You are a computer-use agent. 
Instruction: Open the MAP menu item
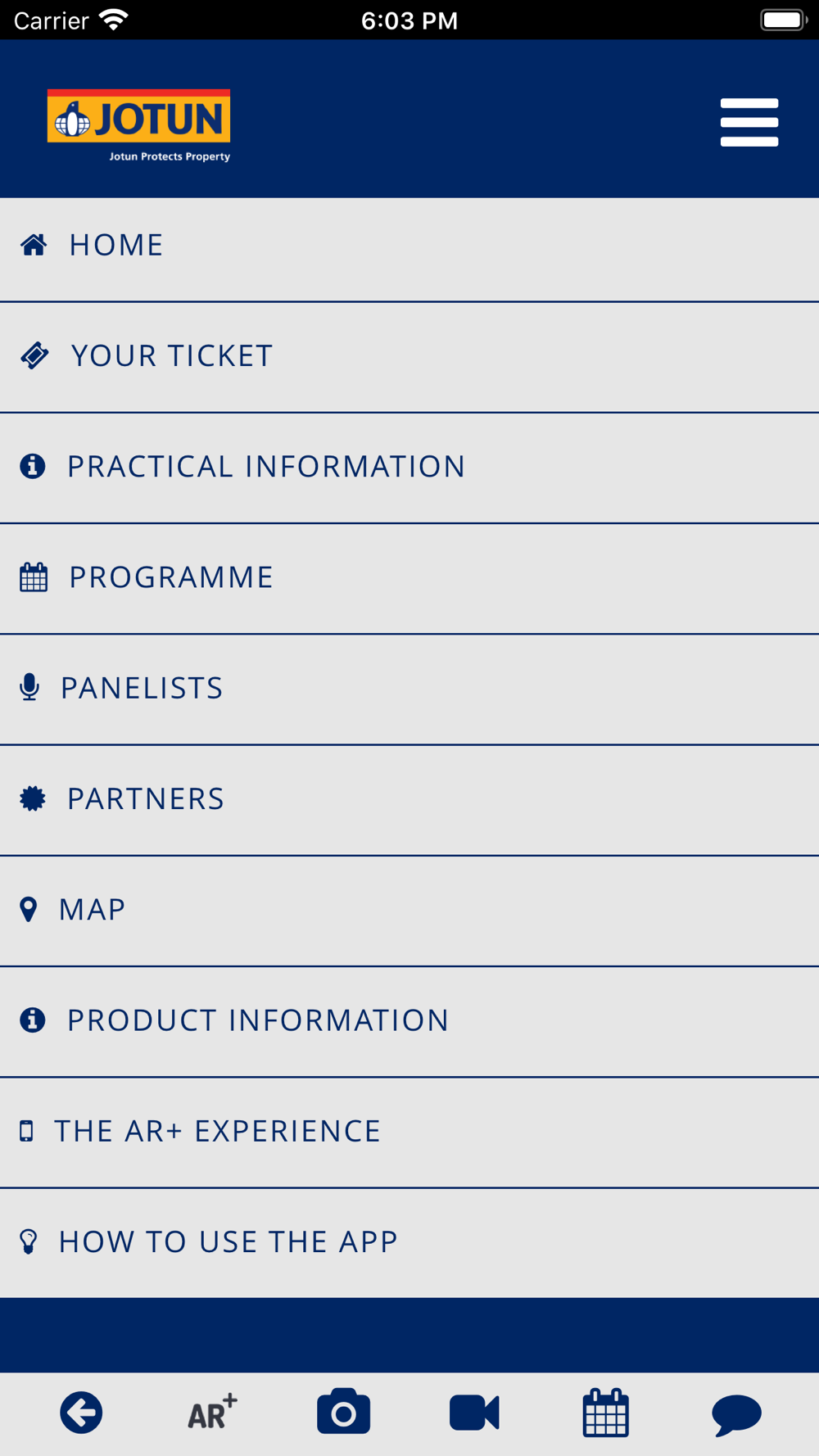[x=409, y=911]
